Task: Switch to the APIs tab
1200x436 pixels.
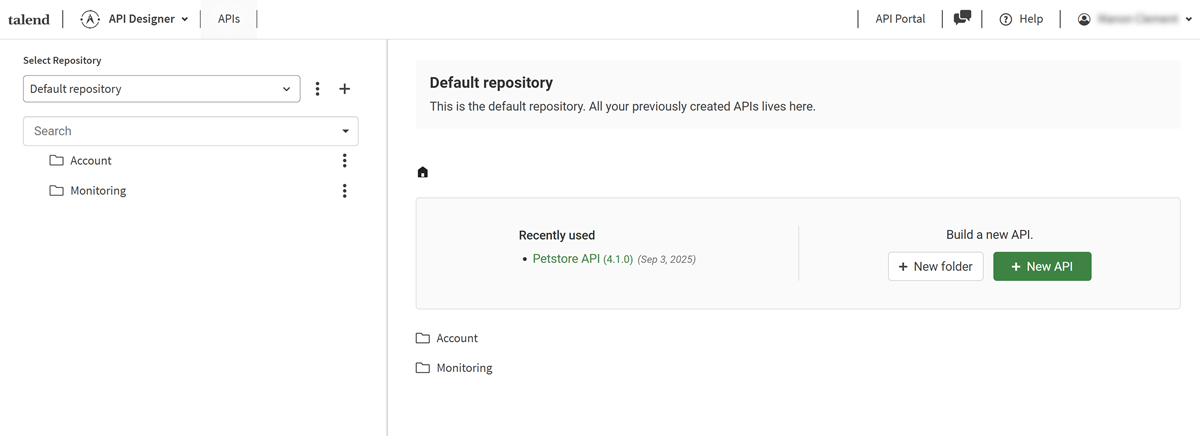Action: point(229,19)
